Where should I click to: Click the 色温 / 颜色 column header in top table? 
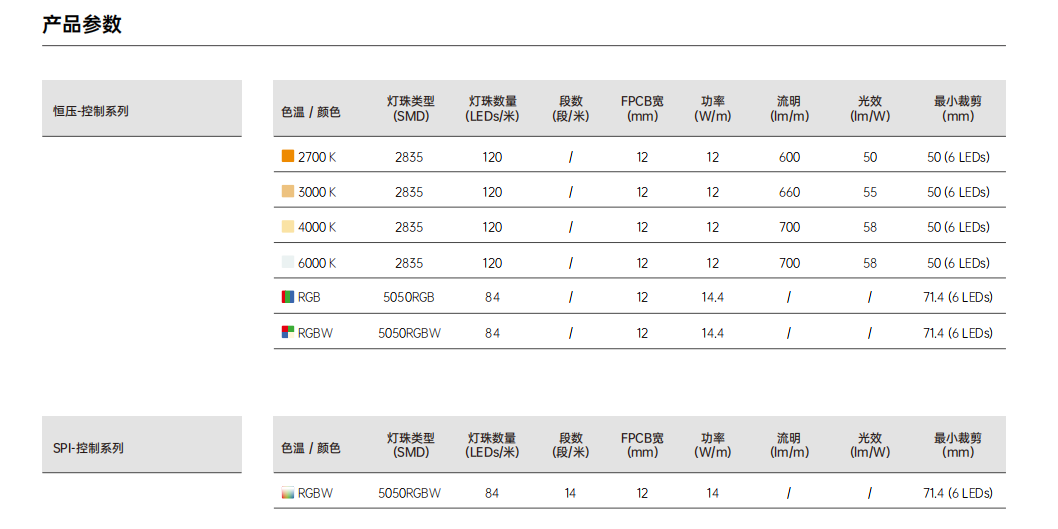[311, 112]
